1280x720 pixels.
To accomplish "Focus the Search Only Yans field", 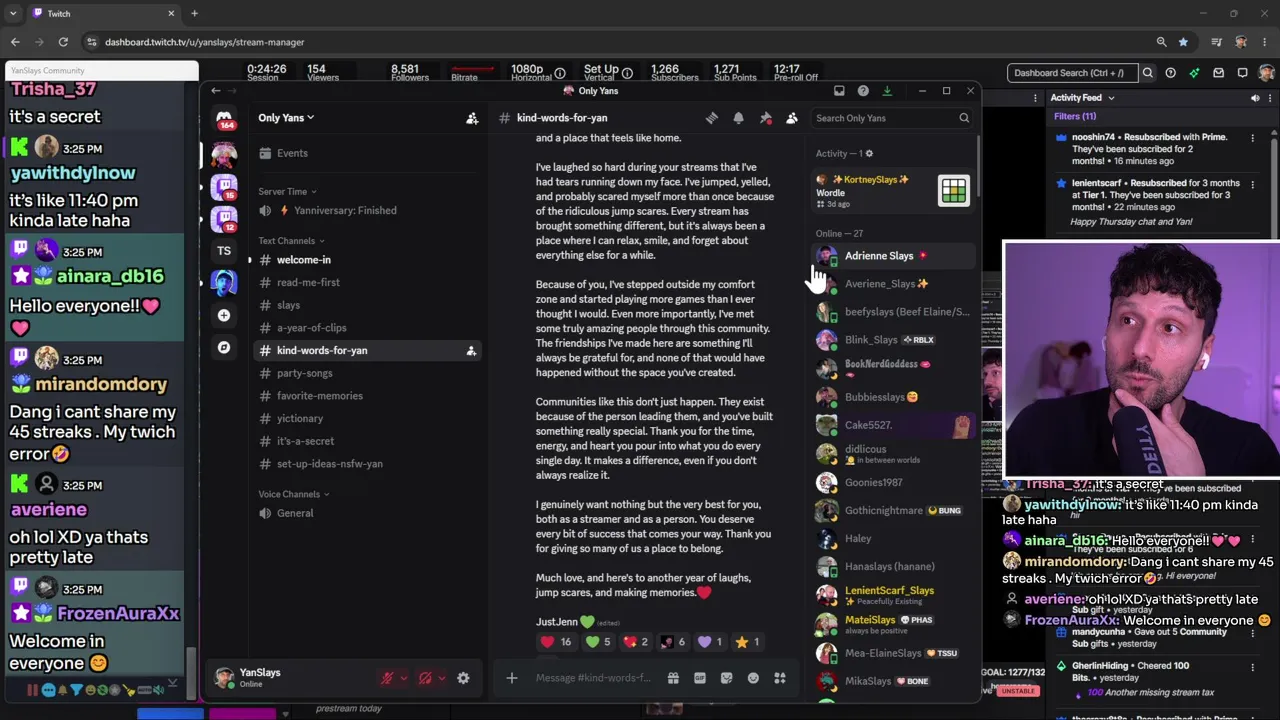I will coord(892,118).
